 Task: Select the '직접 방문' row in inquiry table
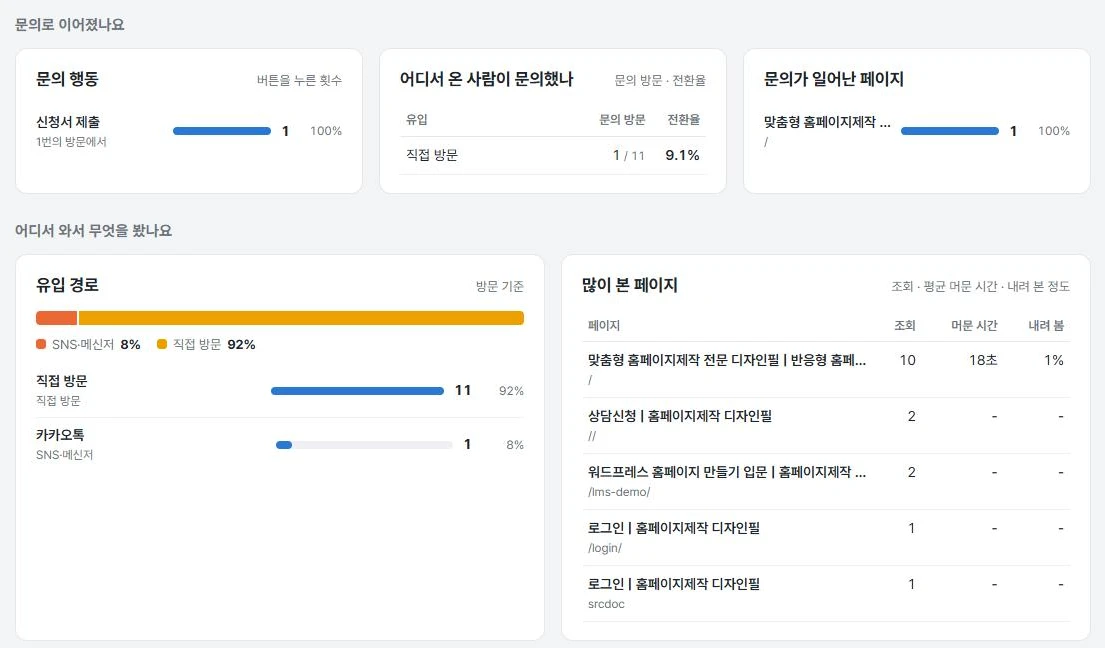pyautogui.click(x=552, y=155)
